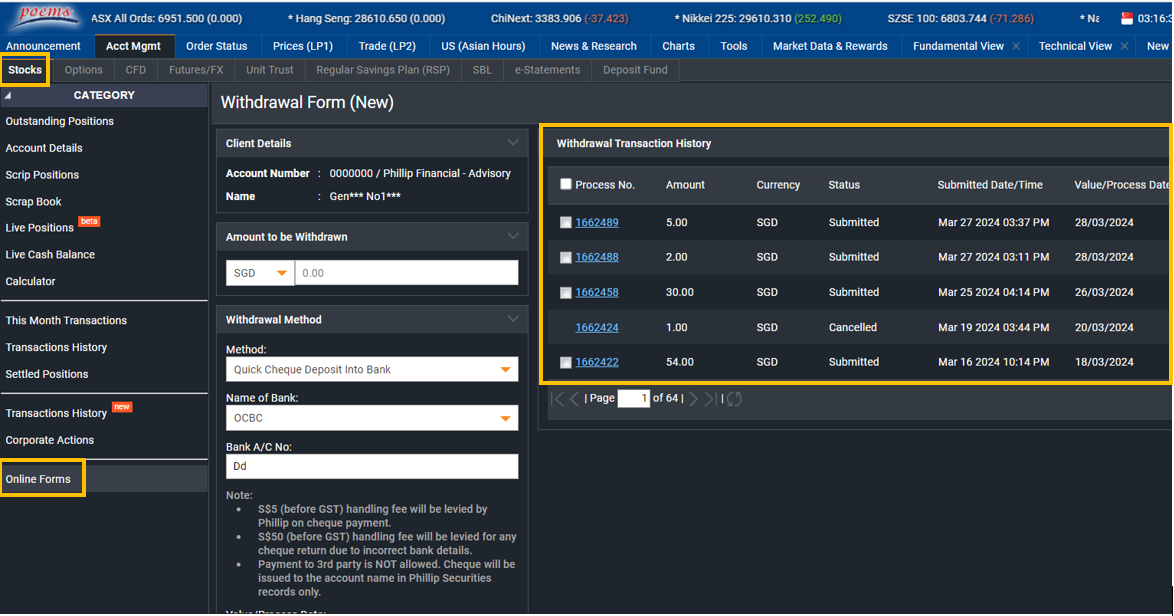Open Live Cash Balance in sidebar

pyautogui.click(x=50, y=254)
